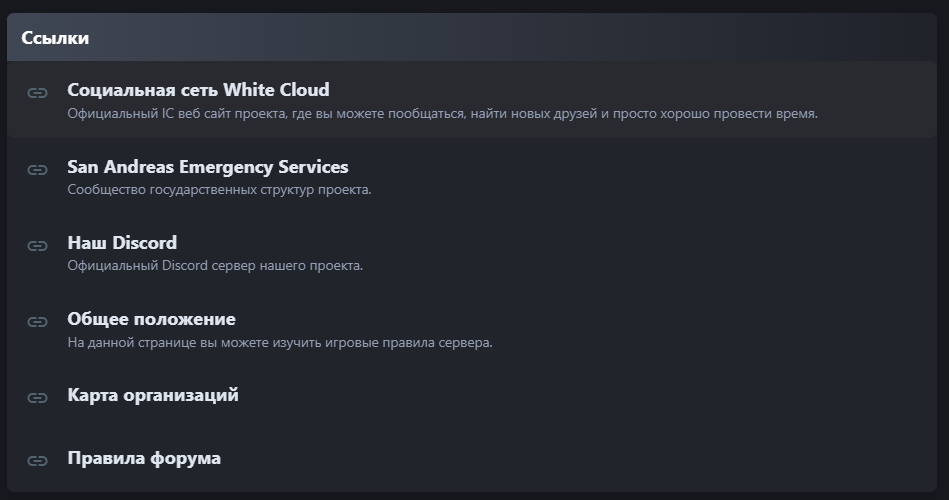This screenshot has width=949, height=500.
Task: Click the chain icon next to Карта организаций
Action: point(38,398)
